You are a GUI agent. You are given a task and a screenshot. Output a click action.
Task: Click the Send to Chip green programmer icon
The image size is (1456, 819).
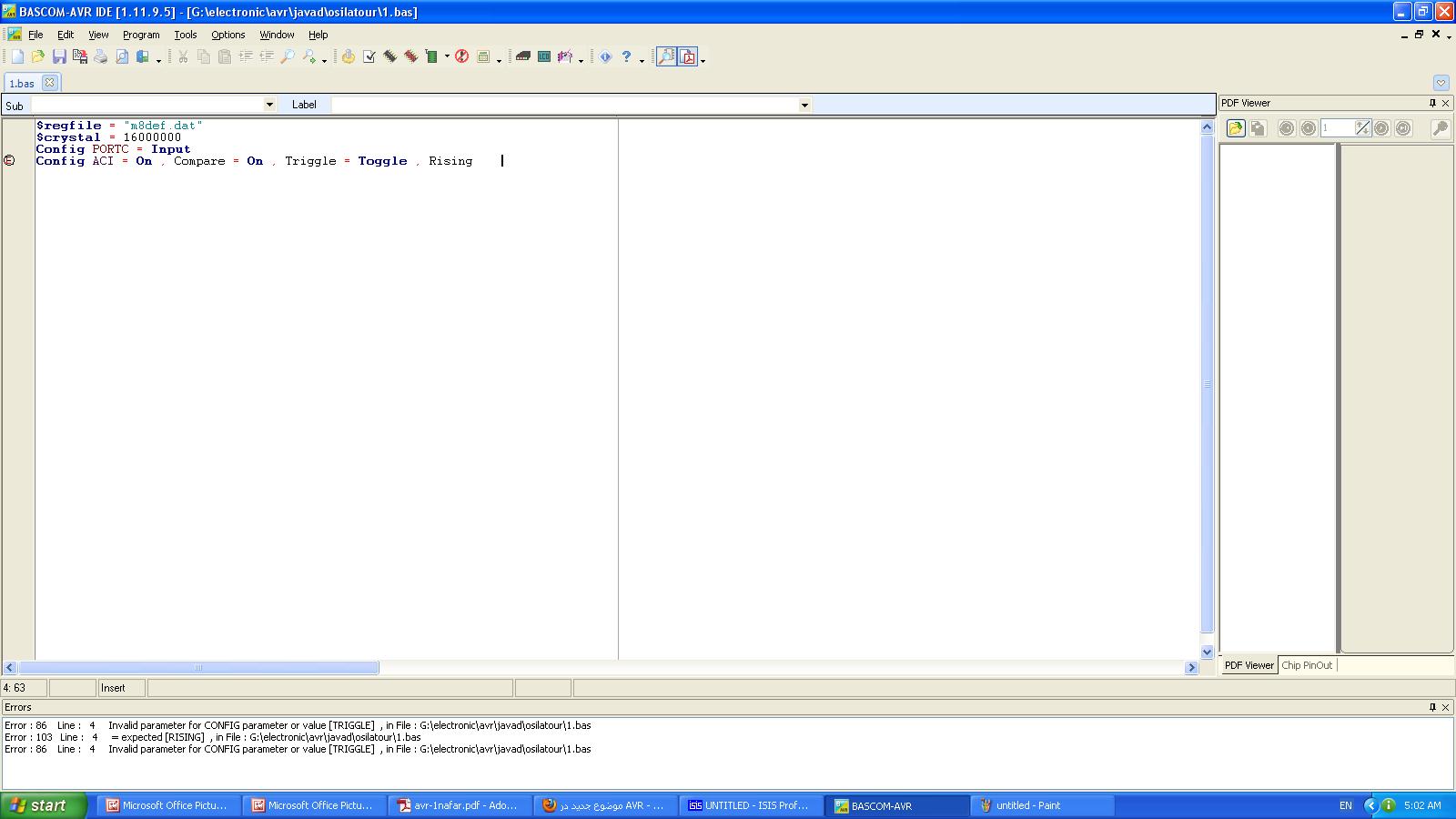point(432,56)
